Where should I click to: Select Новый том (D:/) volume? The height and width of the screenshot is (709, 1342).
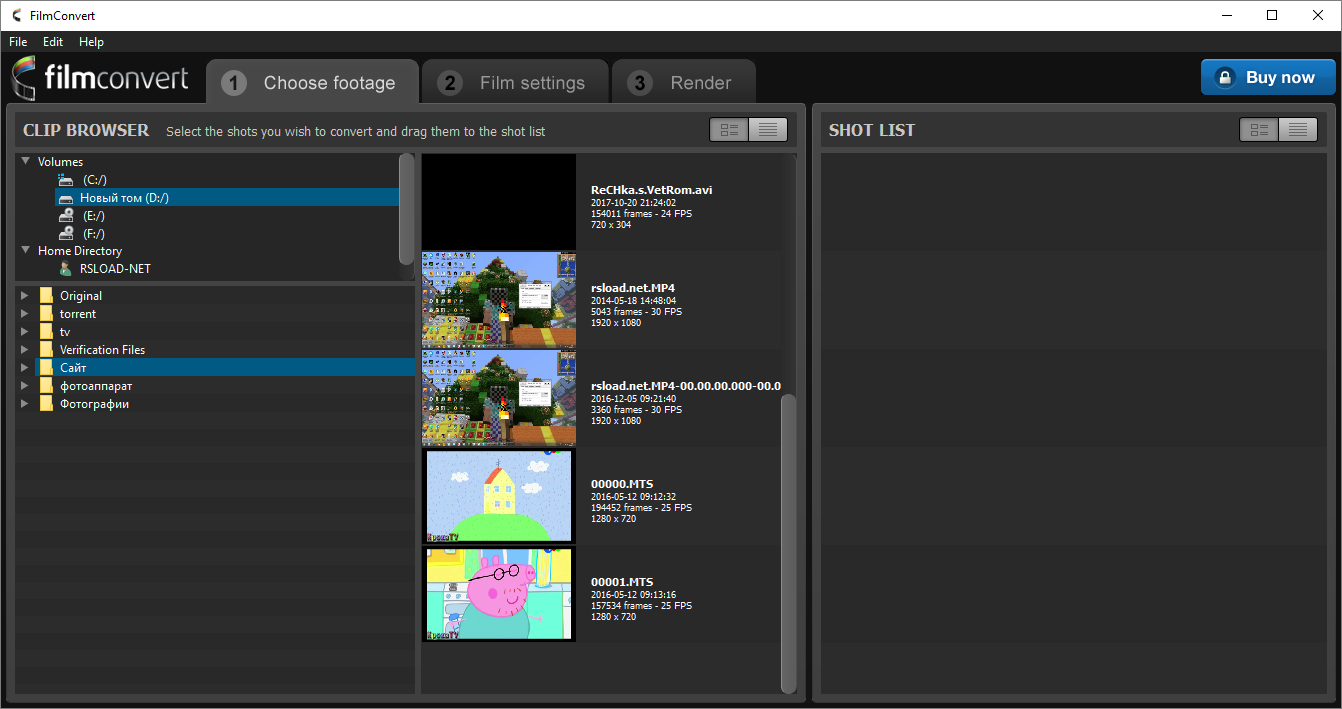[227, 198]
